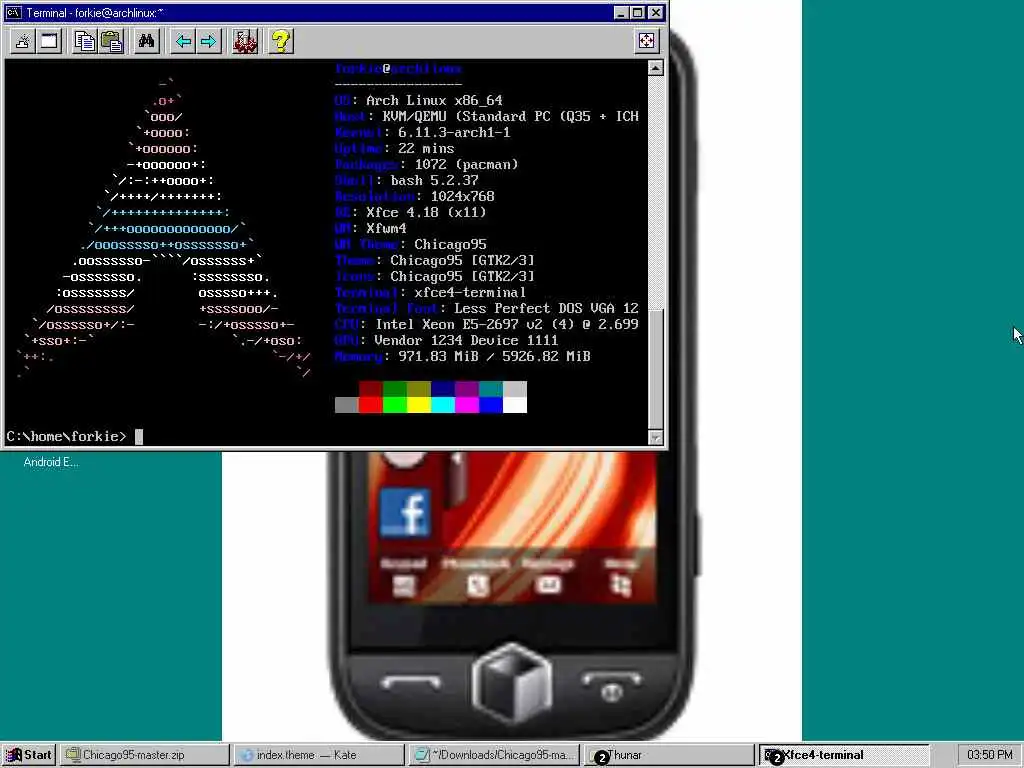Click the 'xfce4-terminal' text
Screen dimensions: 1024x768
click(470, 293)
